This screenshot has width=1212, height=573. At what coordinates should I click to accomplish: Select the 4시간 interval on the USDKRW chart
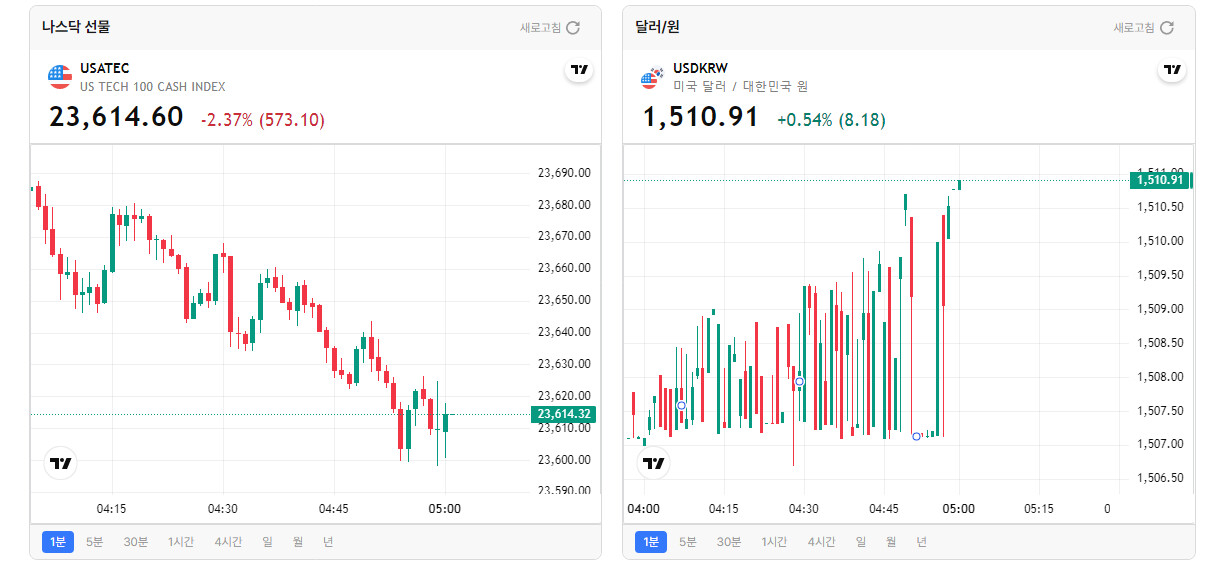pyautogui.click(x=821, y=542)
